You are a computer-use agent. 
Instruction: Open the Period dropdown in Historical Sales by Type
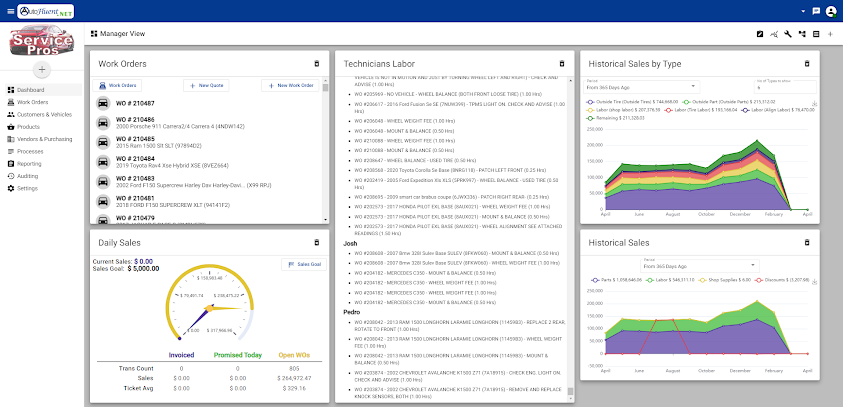(x=641, y=87)
